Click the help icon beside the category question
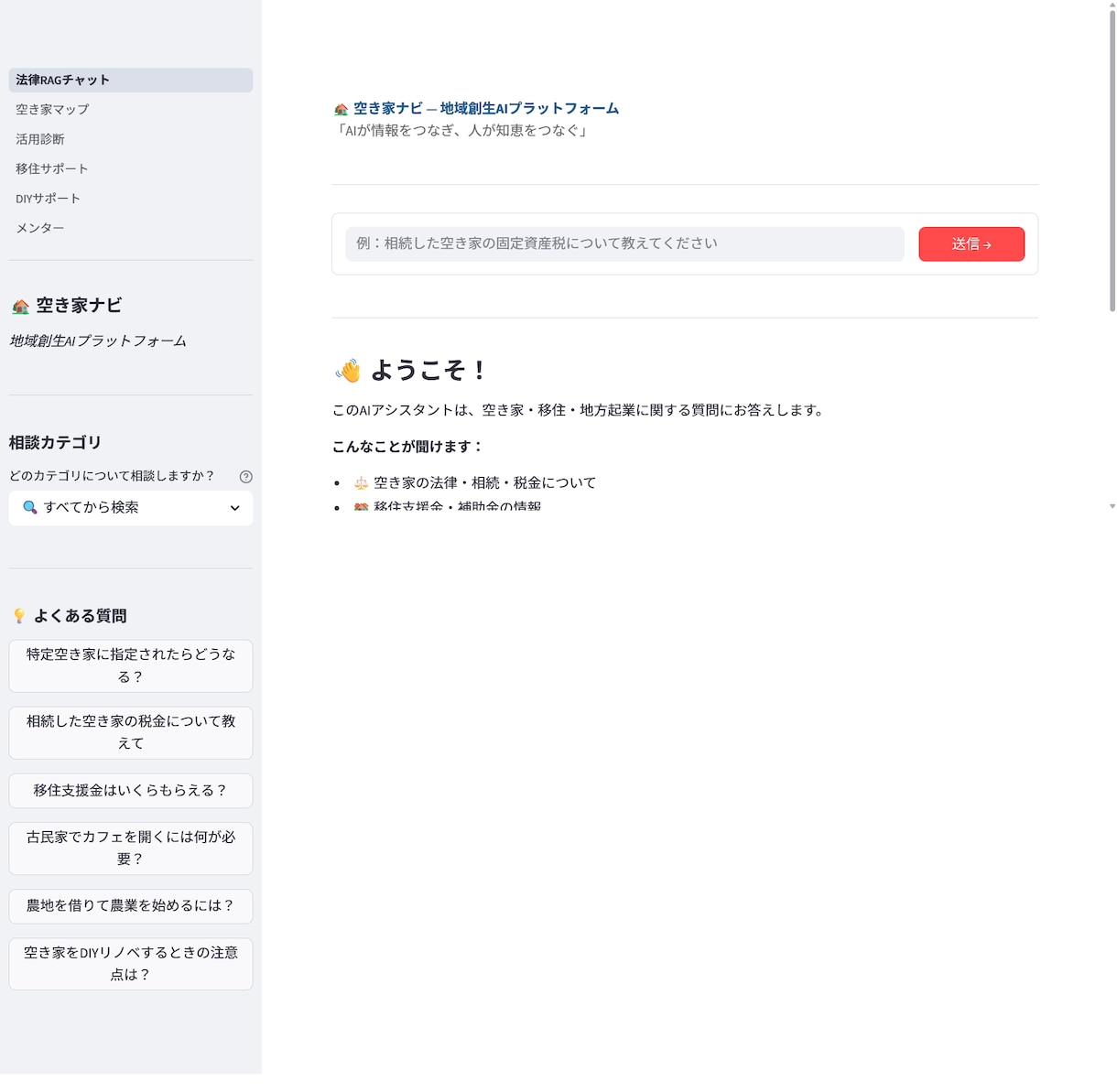 245,477
